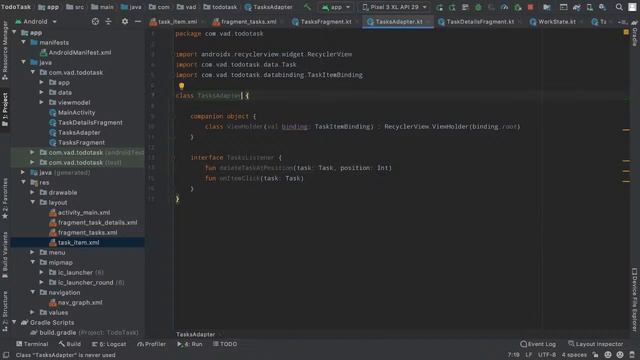Viewport: 640px width, 360px height.
Task: Click the Rerun app icon in toolbar
Action: pyautogui.click(x=439, y=7)
